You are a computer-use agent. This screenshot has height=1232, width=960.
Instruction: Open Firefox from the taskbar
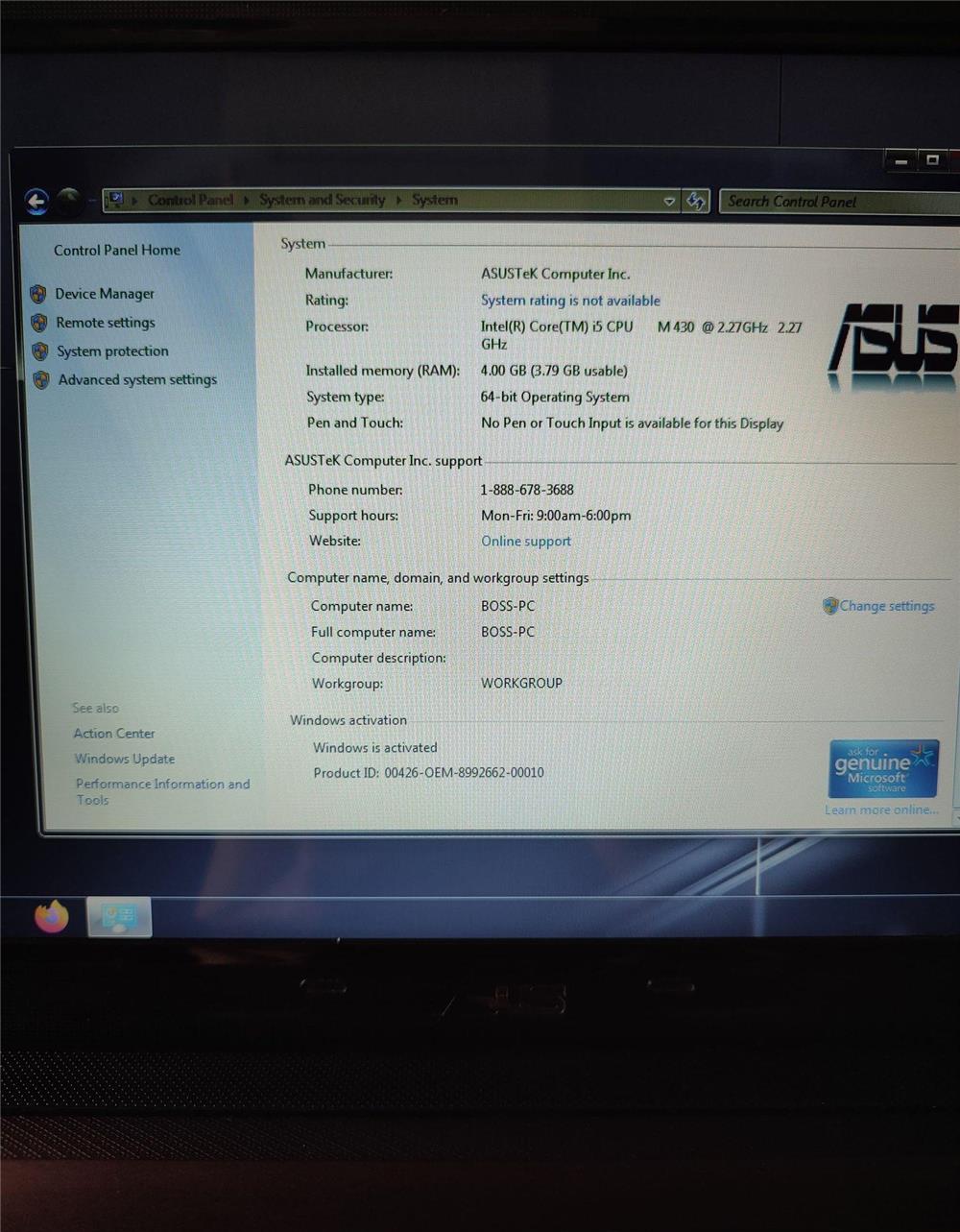[x=52, y=916]
